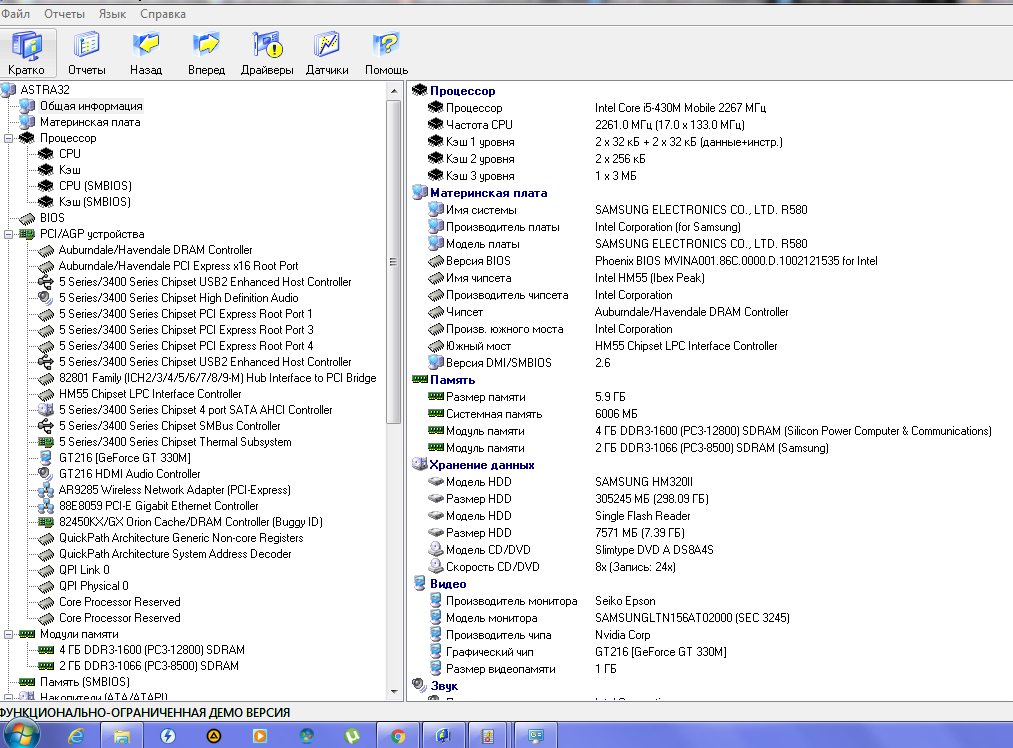Open the green uTorrent taskbar icon
This screenshot has height=748, width=1013.
[352, 736]
